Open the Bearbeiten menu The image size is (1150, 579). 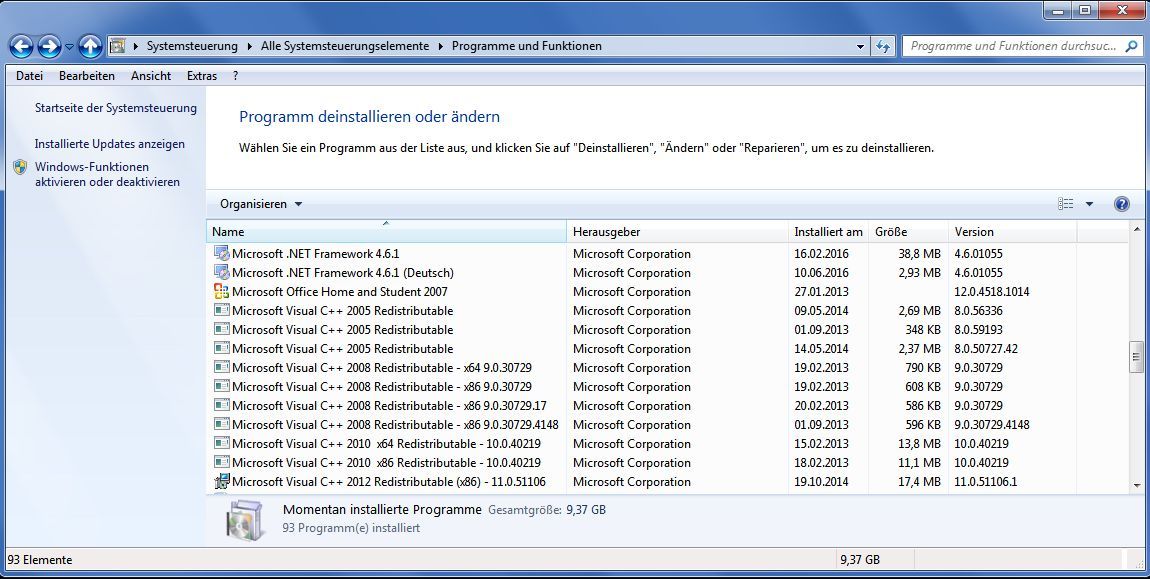(87, 76)
